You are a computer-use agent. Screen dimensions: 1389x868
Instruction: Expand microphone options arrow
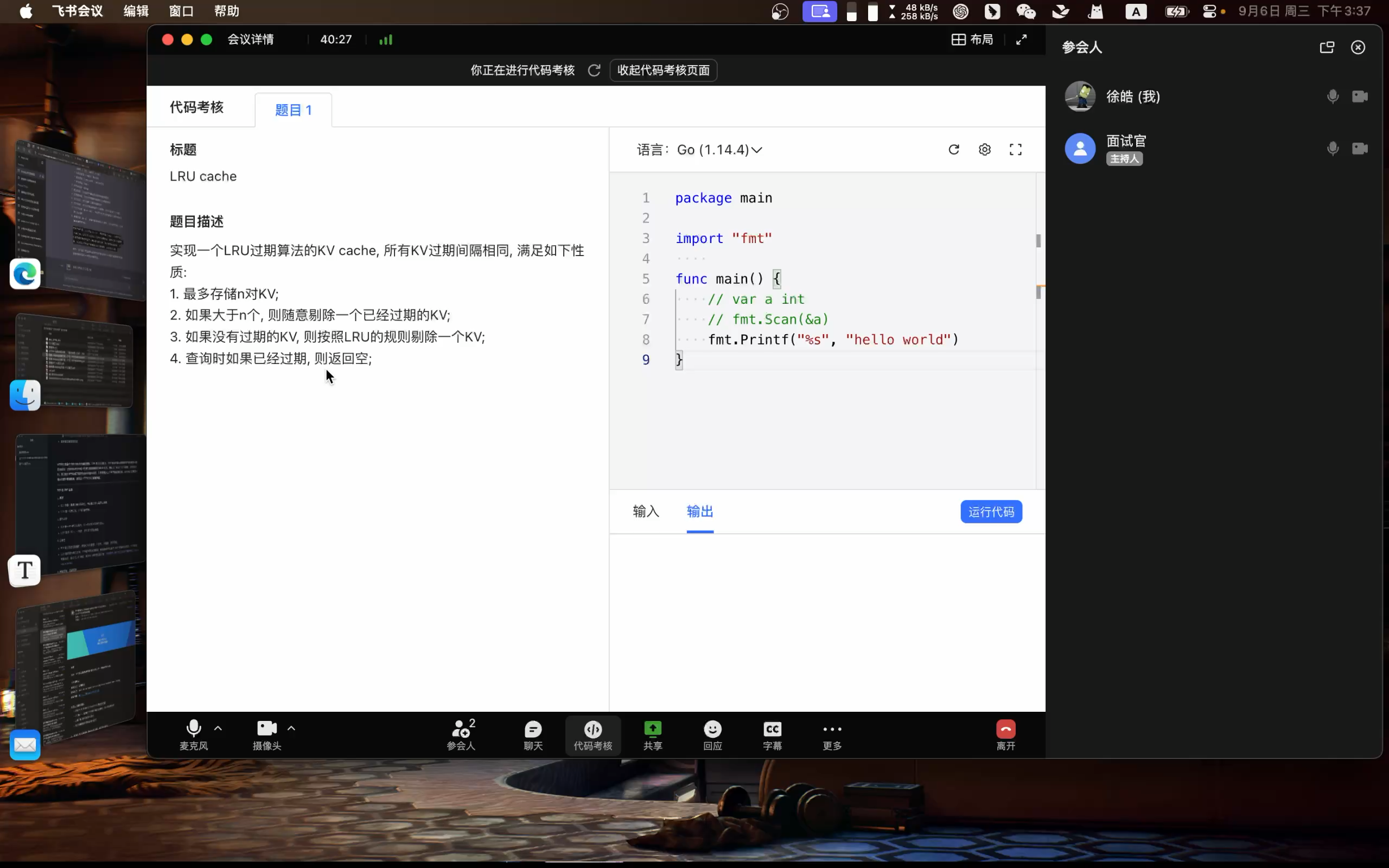point(218,729)
